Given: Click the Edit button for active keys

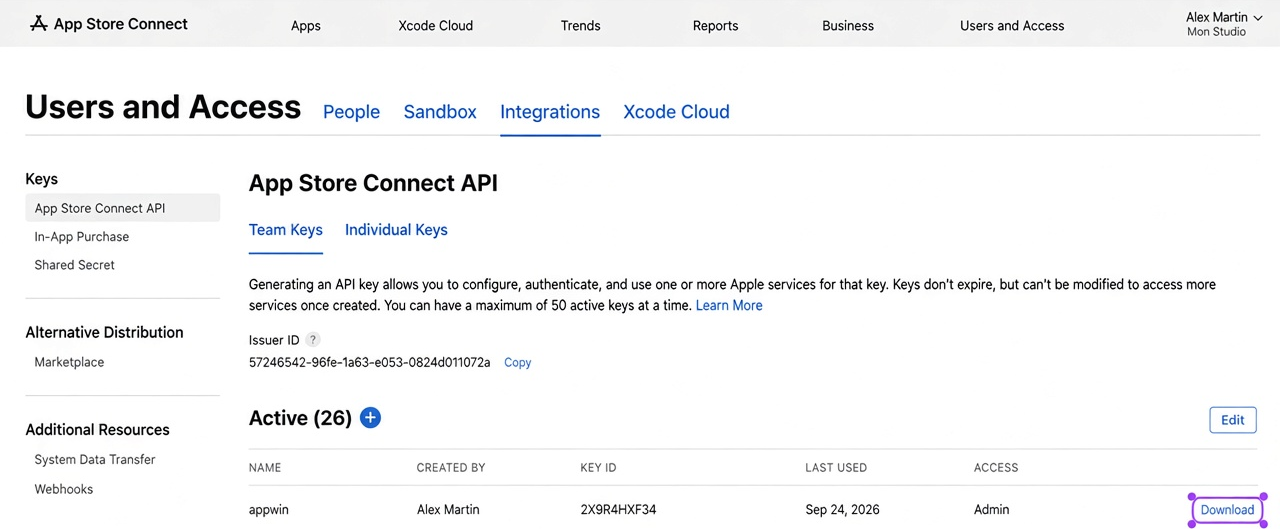Looking at the screenshot, I should (1233, 420).
